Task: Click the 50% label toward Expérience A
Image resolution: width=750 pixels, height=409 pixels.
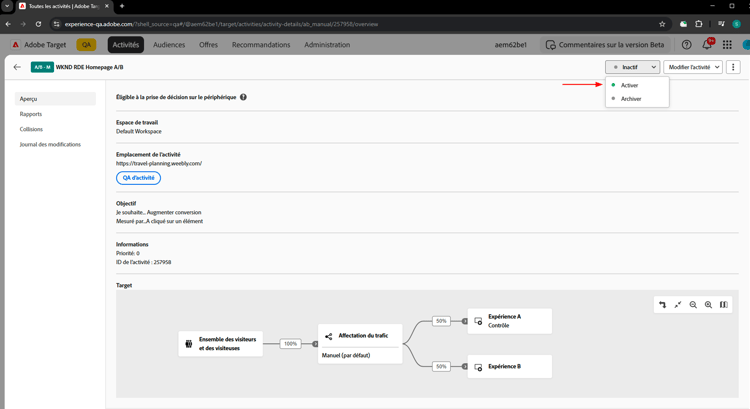Action: [x=441, y=321]
